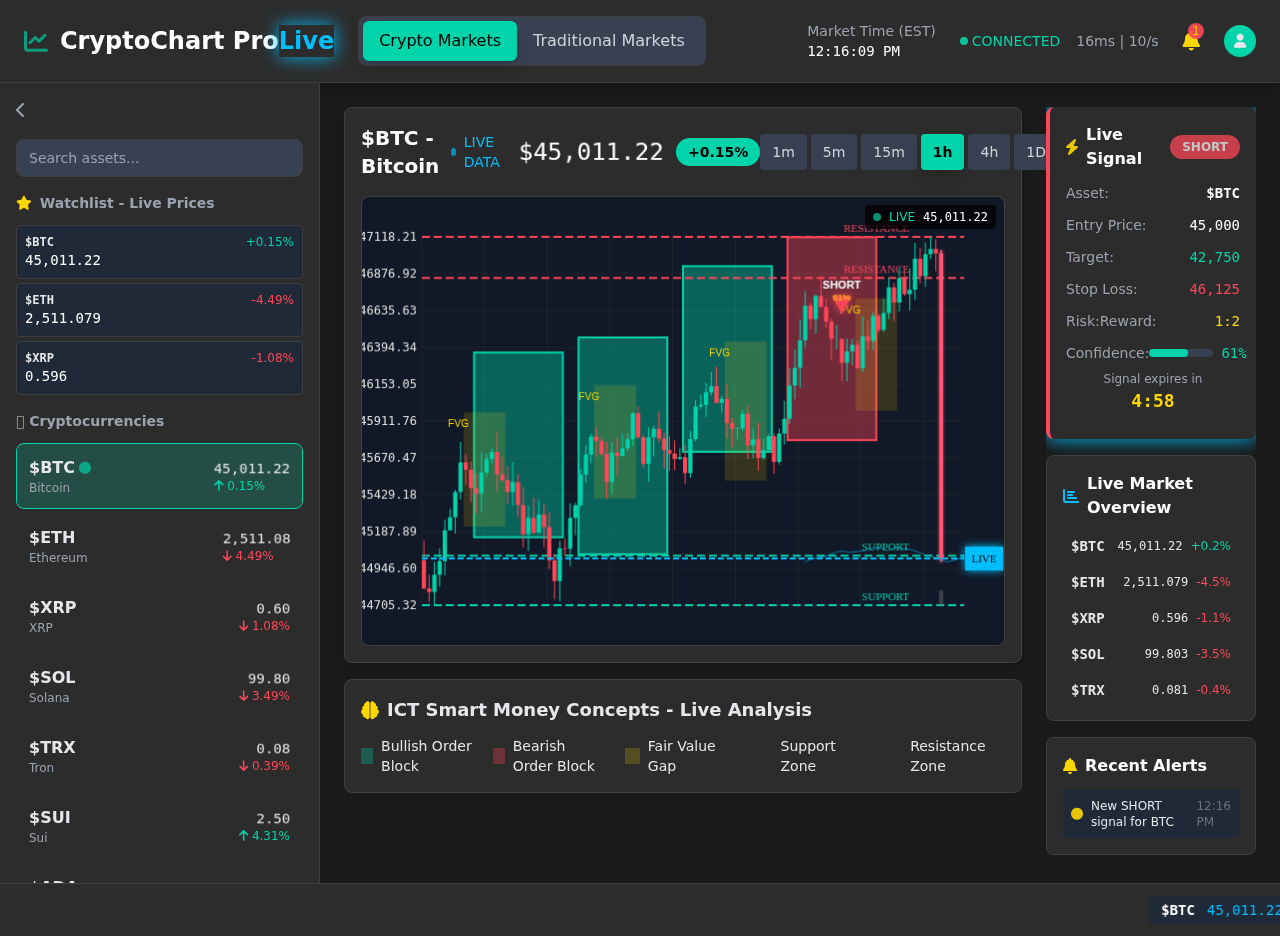Switch to the Traditional Markets tab
Image resolution: width=1280 pixels, height=936 pixels.
610,40
